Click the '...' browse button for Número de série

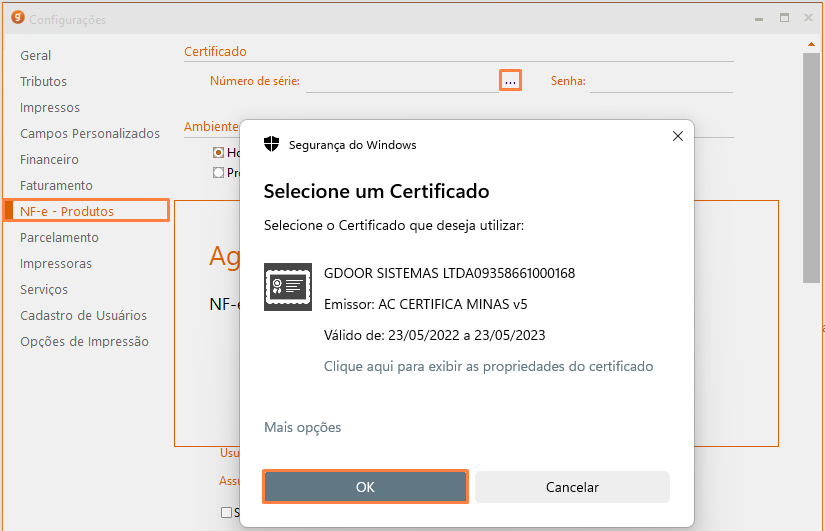[x=510, y=81]
